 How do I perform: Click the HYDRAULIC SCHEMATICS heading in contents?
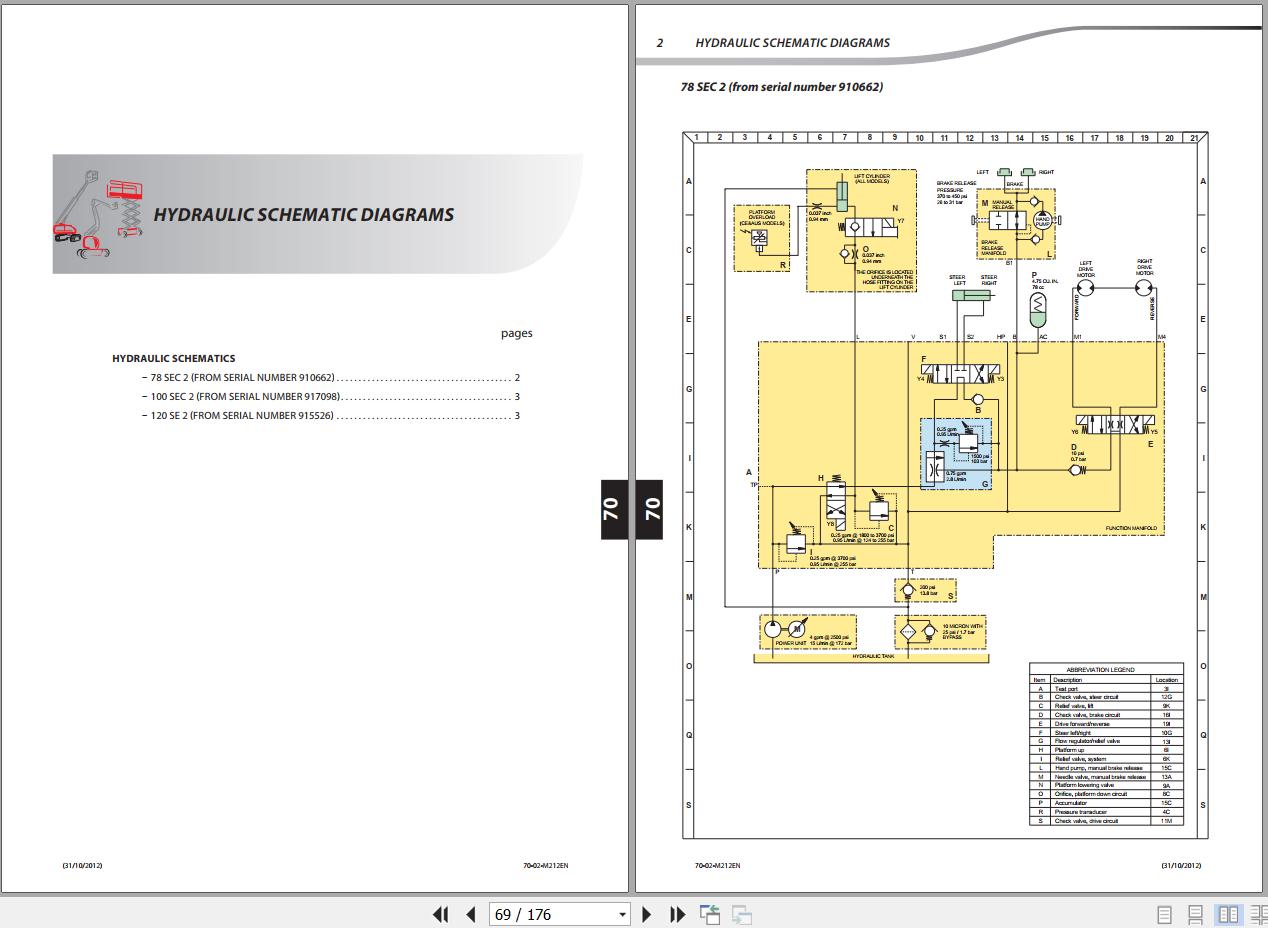174,358
